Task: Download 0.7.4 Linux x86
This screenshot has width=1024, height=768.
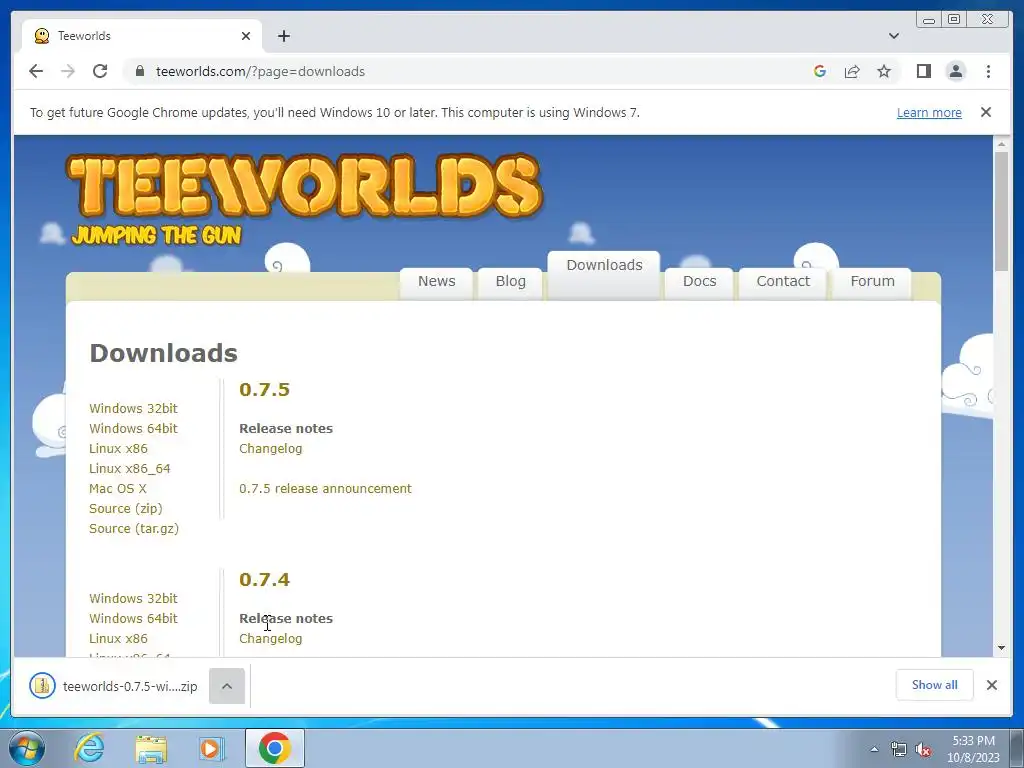Action: pos(118,639)
